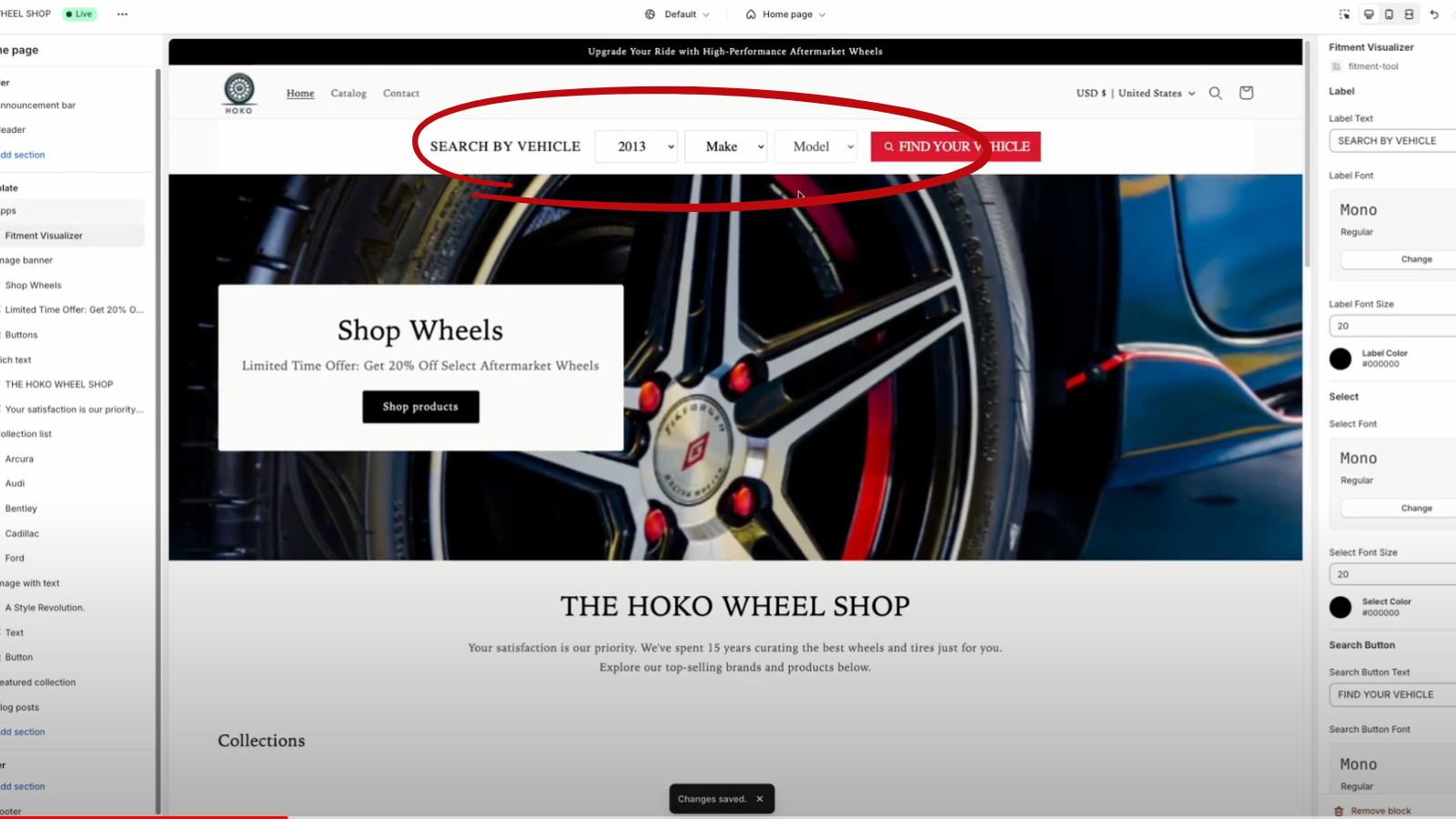
Task: Open the Home page template dropdown
Action: 786,15
